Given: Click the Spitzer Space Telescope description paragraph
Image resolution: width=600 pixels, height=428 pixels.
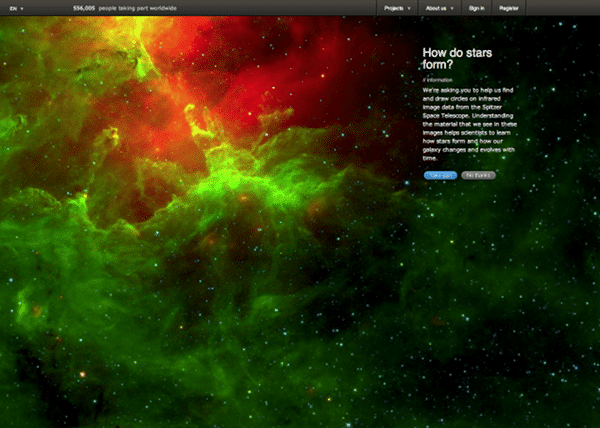Looking at the screenshot, I should [468, 123].
